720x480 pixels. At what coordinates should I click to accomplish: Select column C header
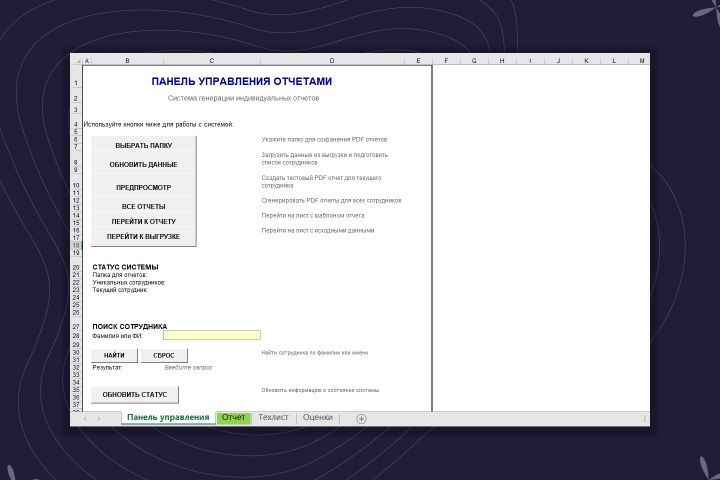click(212, 61)
